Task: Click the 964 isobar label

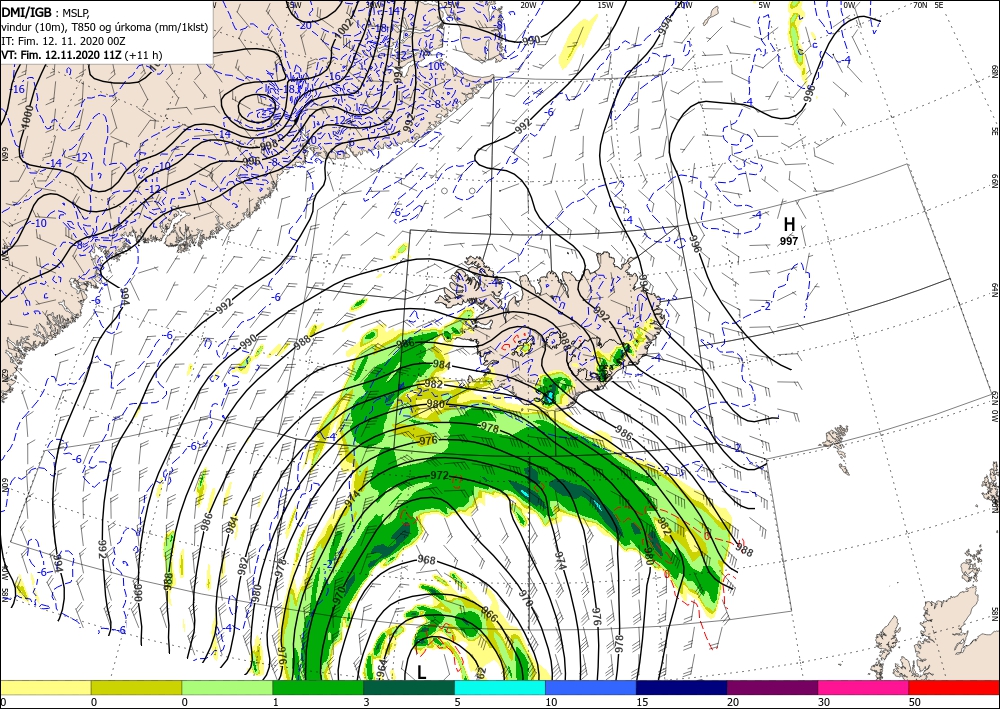Action: [381, 669]
